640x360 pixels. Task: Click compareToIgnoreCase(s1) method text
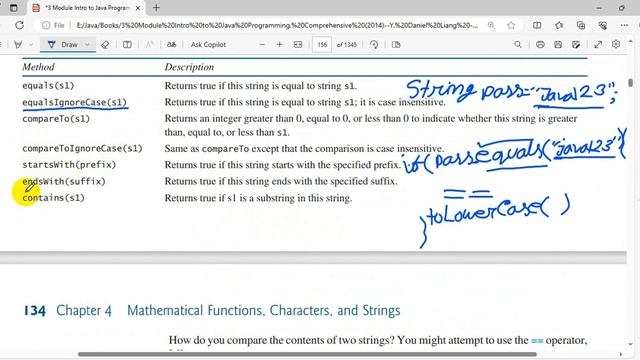click(x=82, y=148)
